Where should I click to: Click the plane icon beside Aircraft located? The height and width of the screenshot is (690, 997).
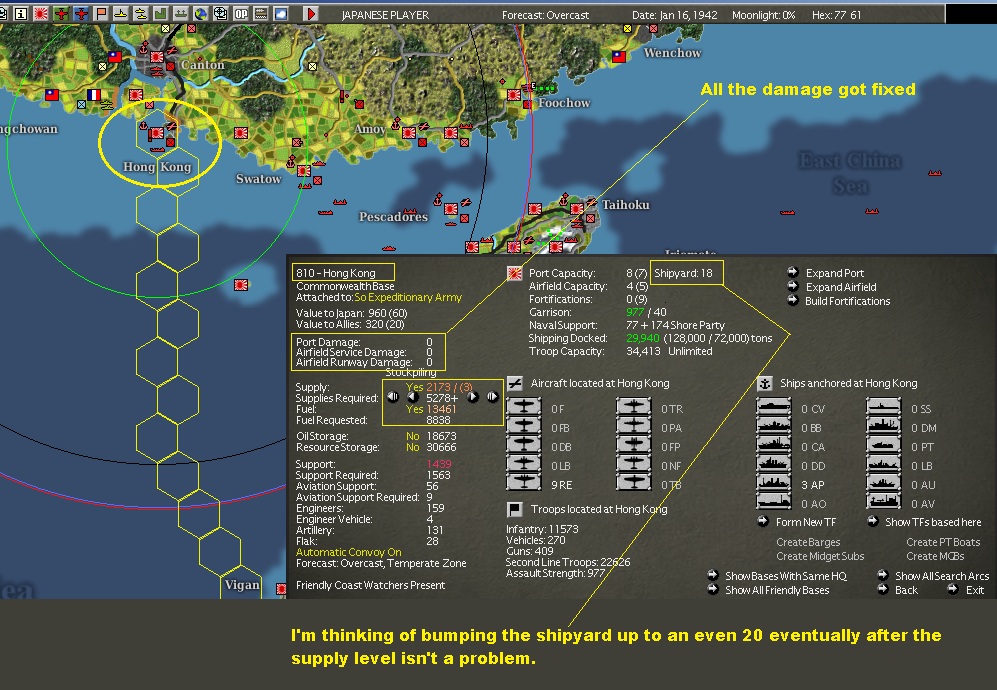pos(515,383)
